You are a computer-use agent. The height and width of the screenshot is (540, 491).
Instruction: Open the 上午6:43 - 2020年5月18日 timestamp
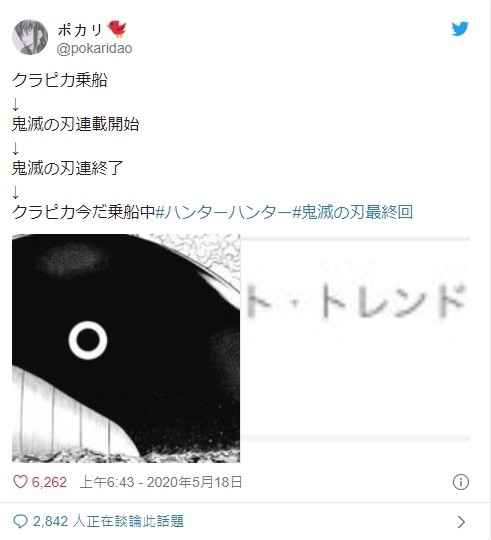161,482
